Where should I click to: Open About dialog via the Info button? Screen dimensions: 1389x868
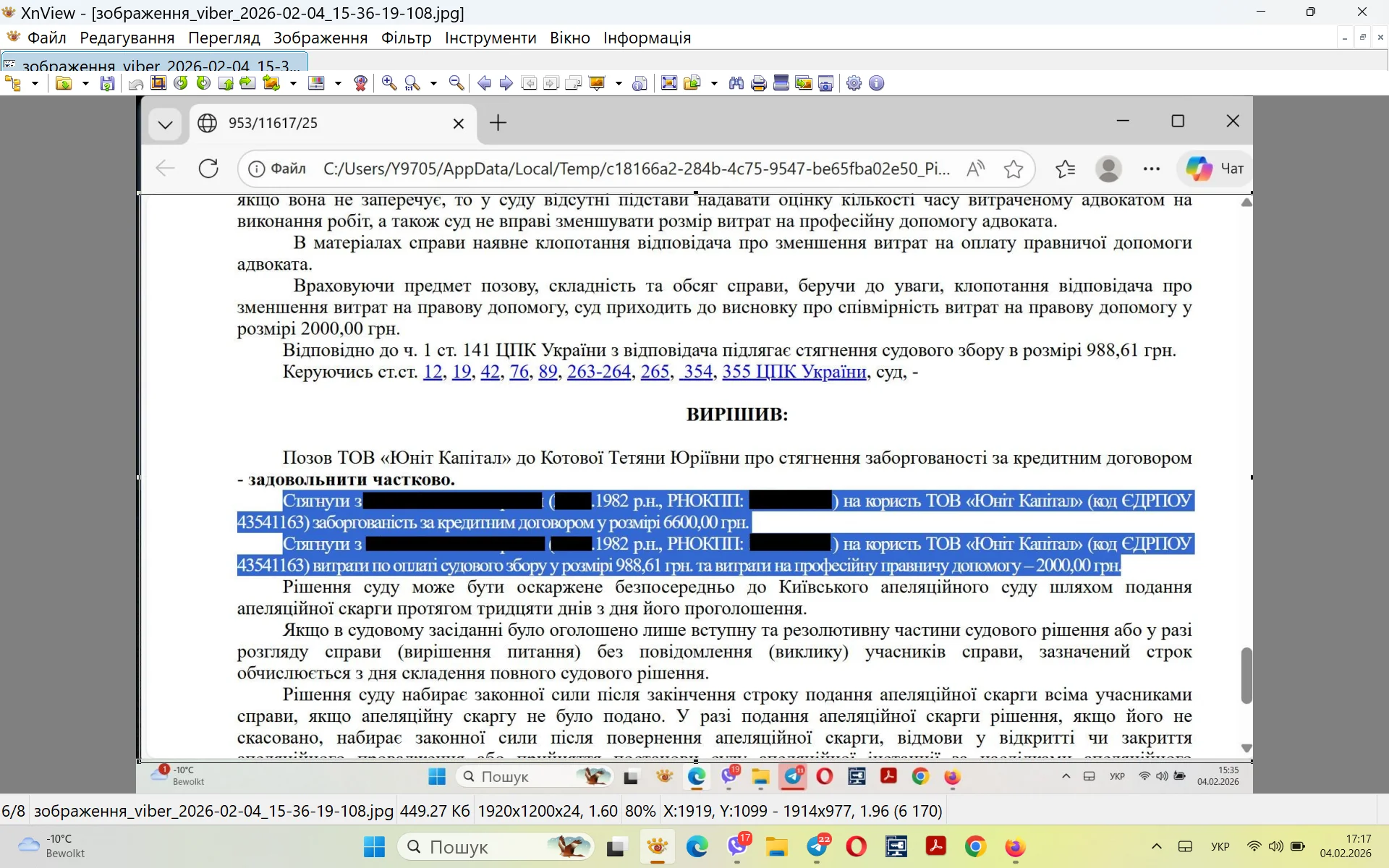click(x=876, y=83)
